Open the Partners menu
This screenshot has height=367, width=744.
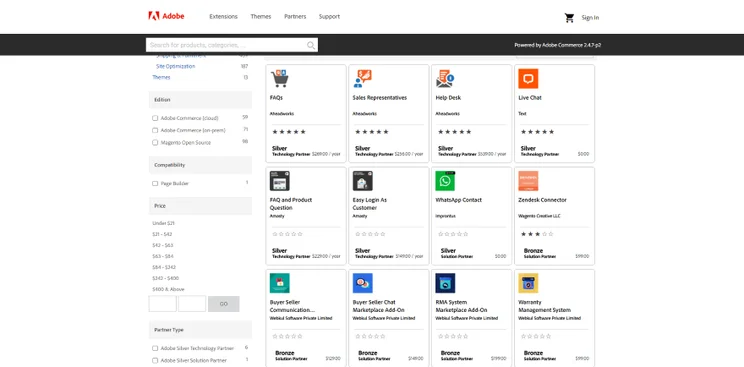(295, 17)
